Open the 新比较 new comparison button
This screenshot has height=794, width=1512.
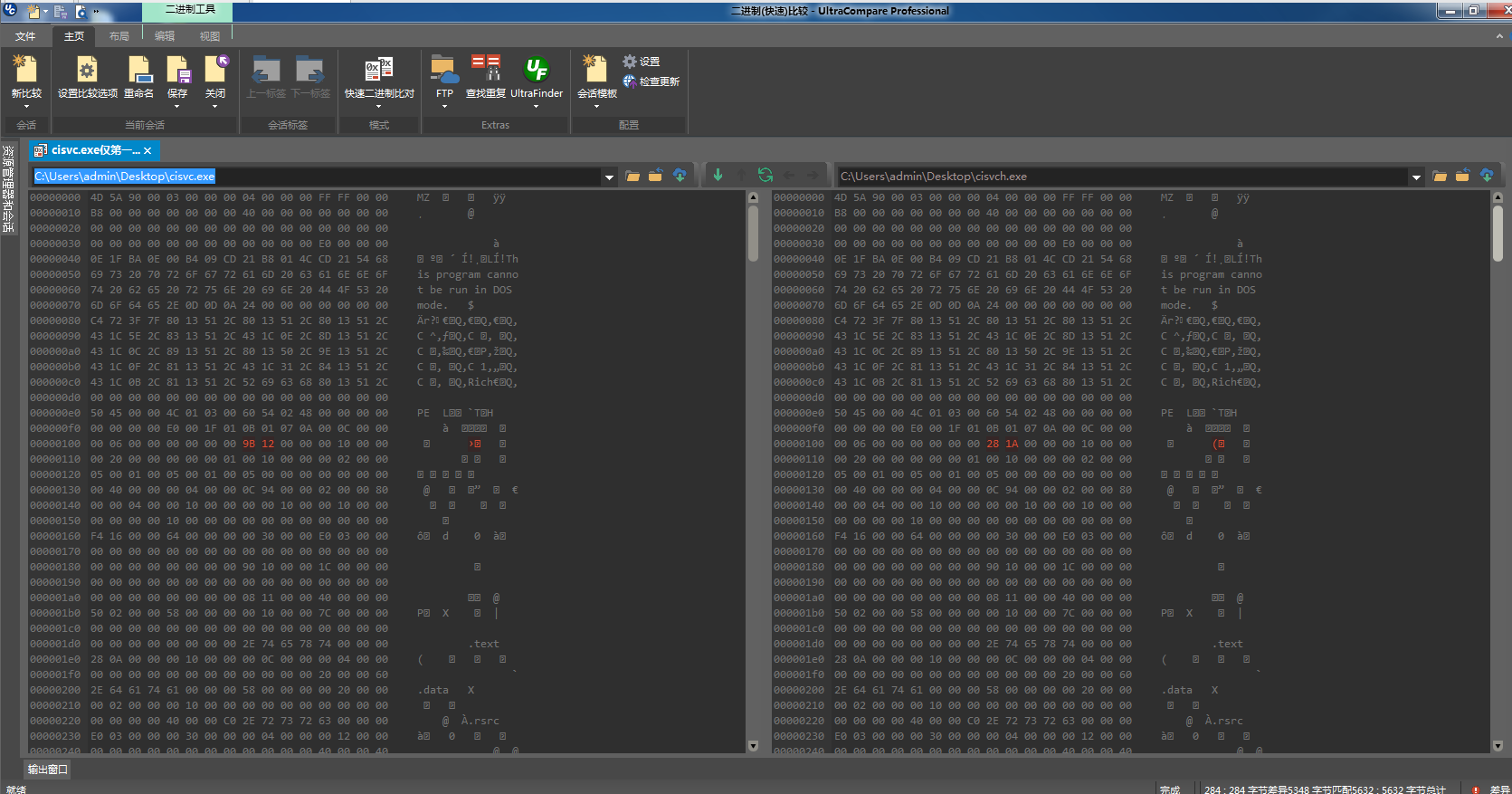[25, 77]
